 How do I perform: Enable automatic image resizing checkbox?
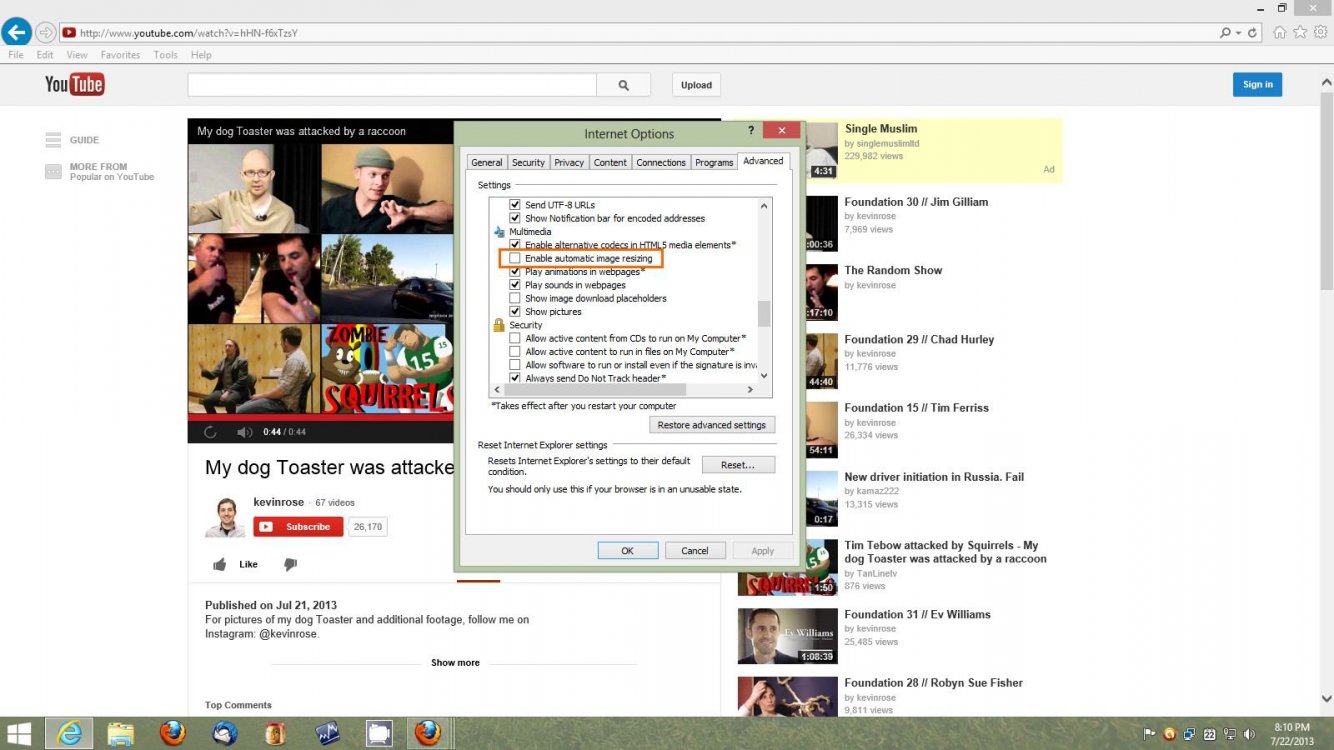[515, 258]
